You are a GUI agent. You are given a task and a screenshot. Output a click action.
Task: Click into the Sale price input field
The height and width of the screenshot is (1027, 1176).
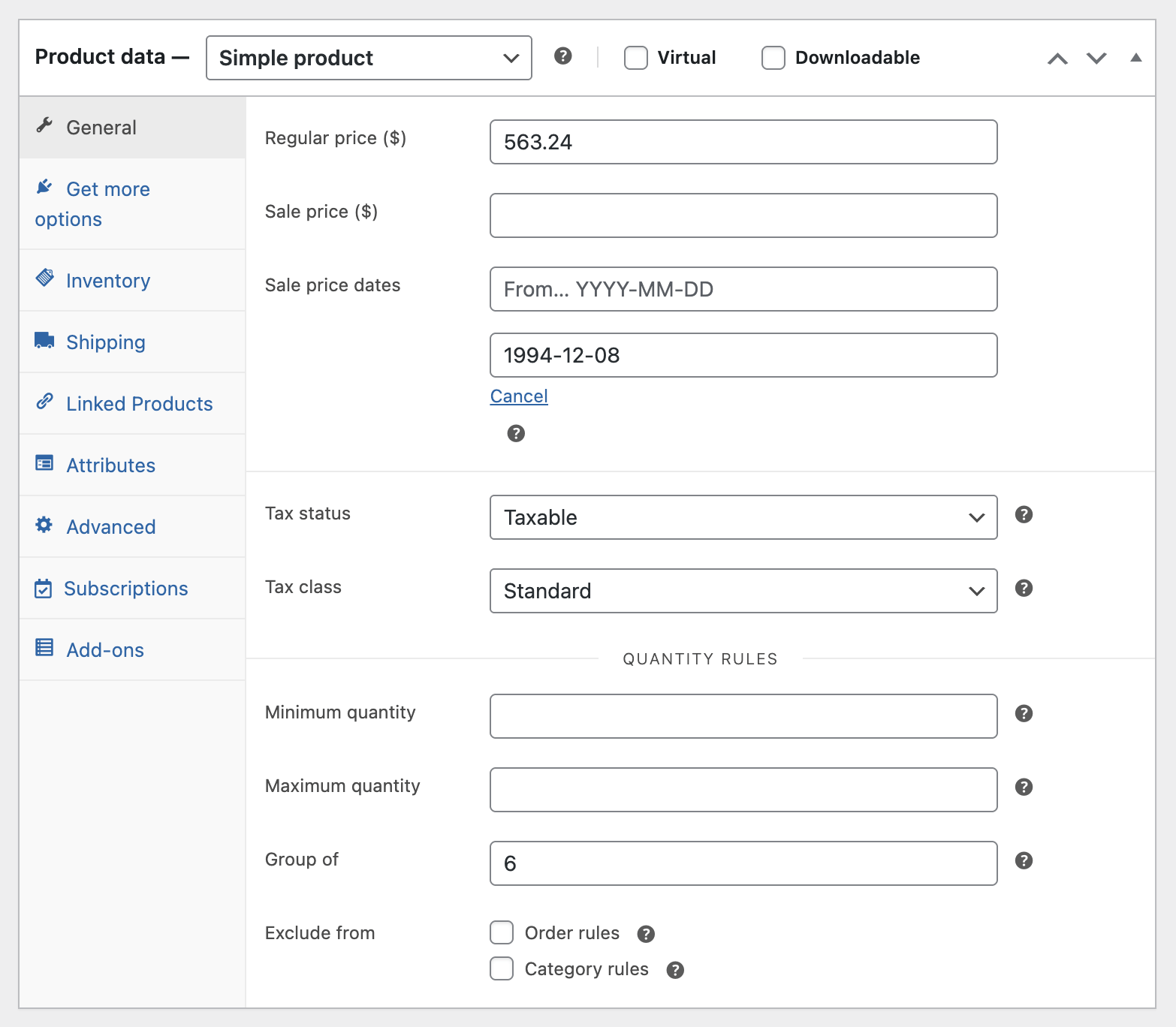(x=743, y=215)
